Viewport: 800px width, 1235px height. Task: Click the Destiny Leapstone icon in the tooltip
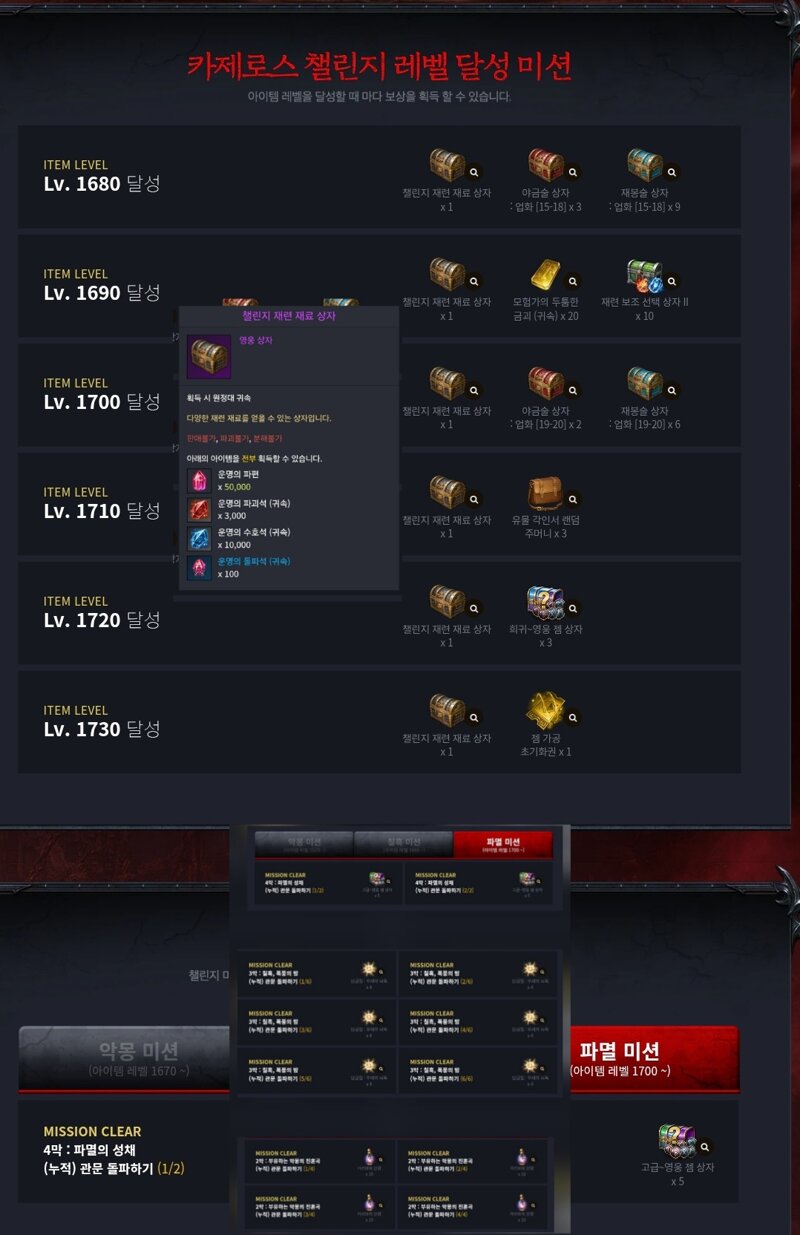[199, 568]
